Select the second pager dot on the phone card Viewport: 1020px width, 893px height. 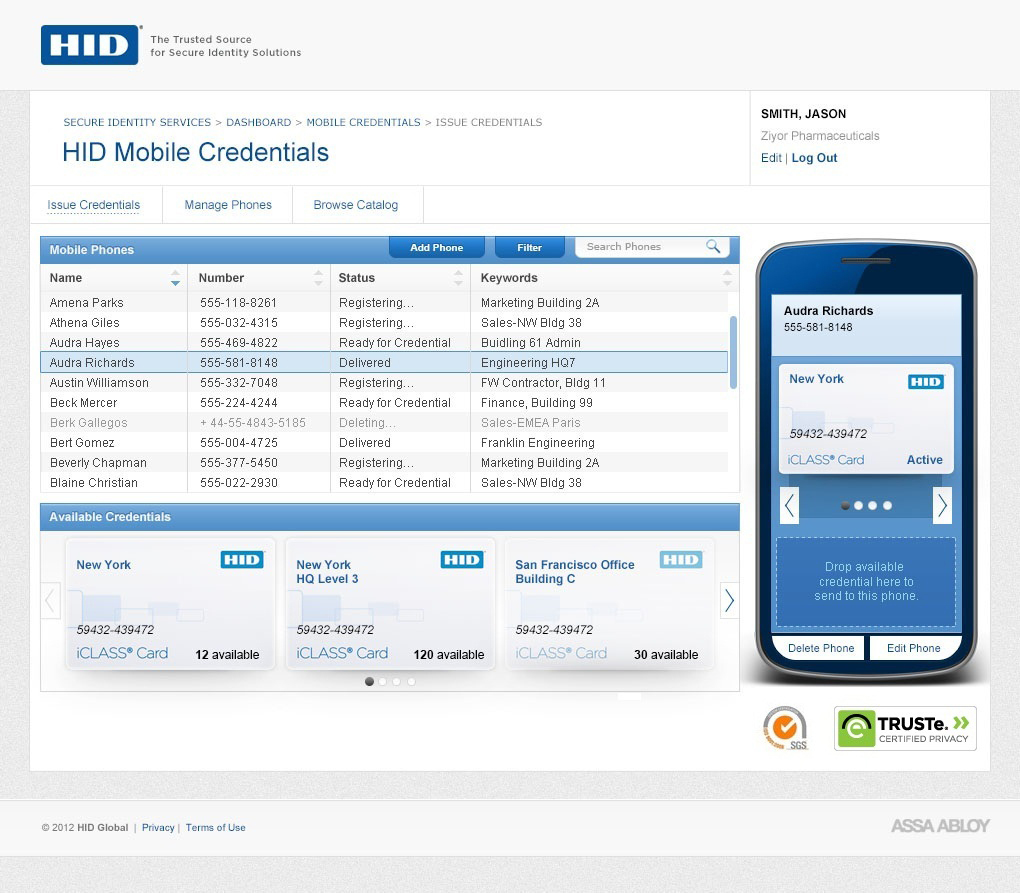(x=857, y=505)
